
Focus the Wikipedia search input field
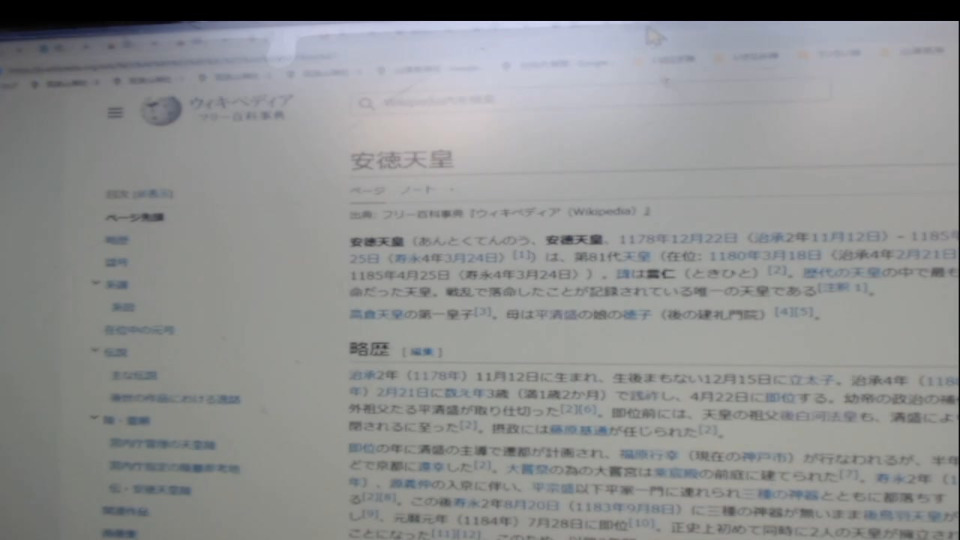click(593, 97)
